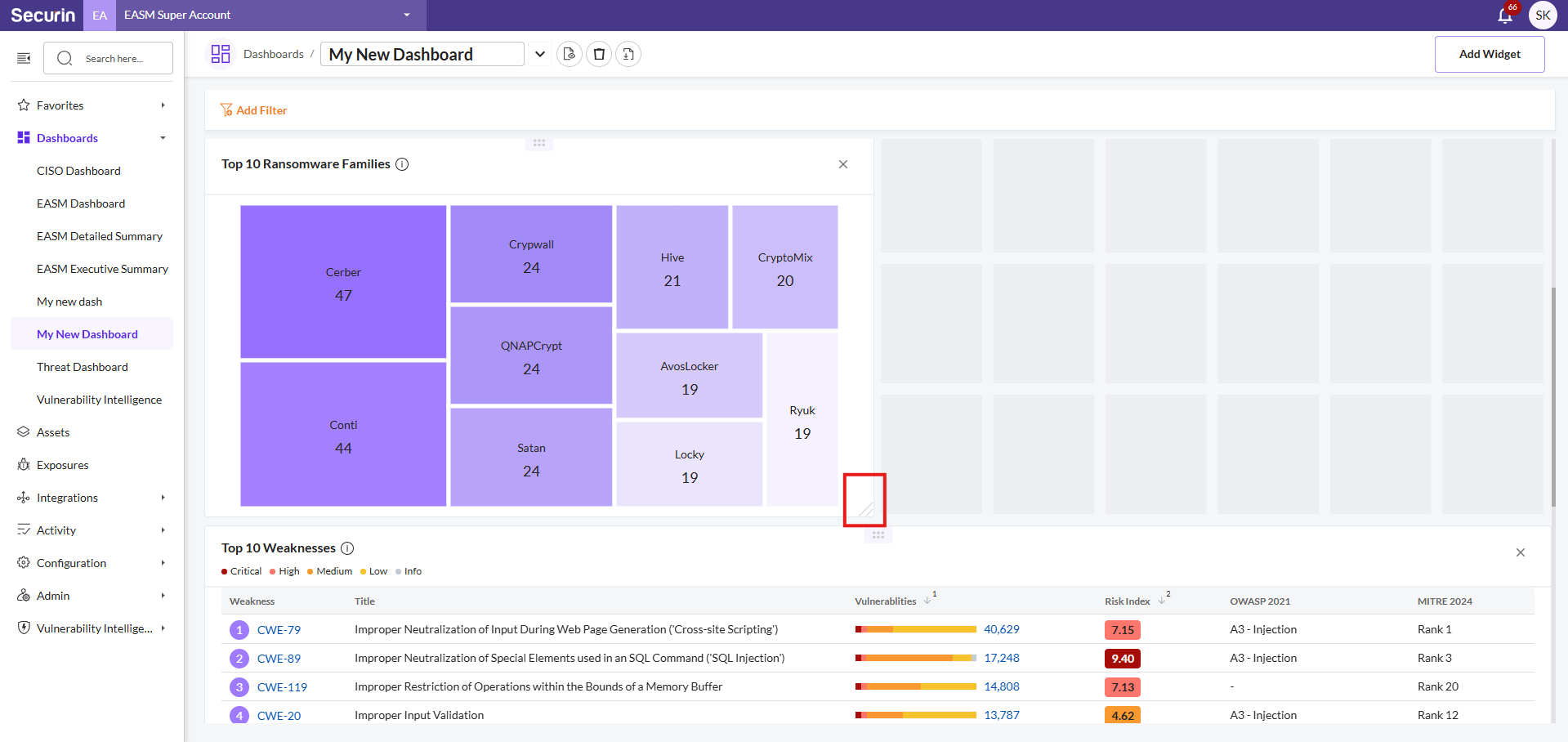Click the Add Widget button
The image size is (1568, 742).
(1490, 54)
